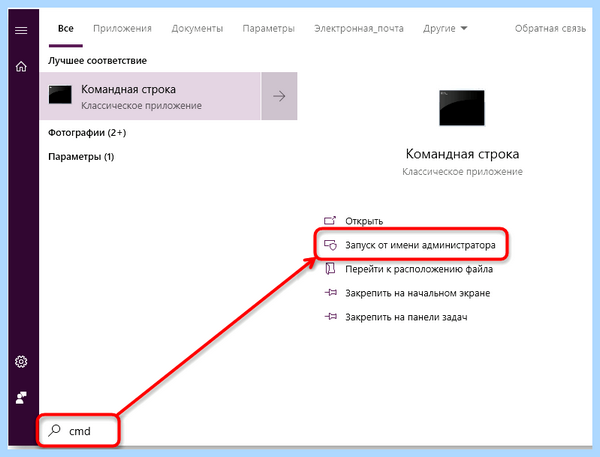This screenshot has width=600, height=457.
Task: Expand the Командная строка result arrow
Action: (x=279, y=96)
